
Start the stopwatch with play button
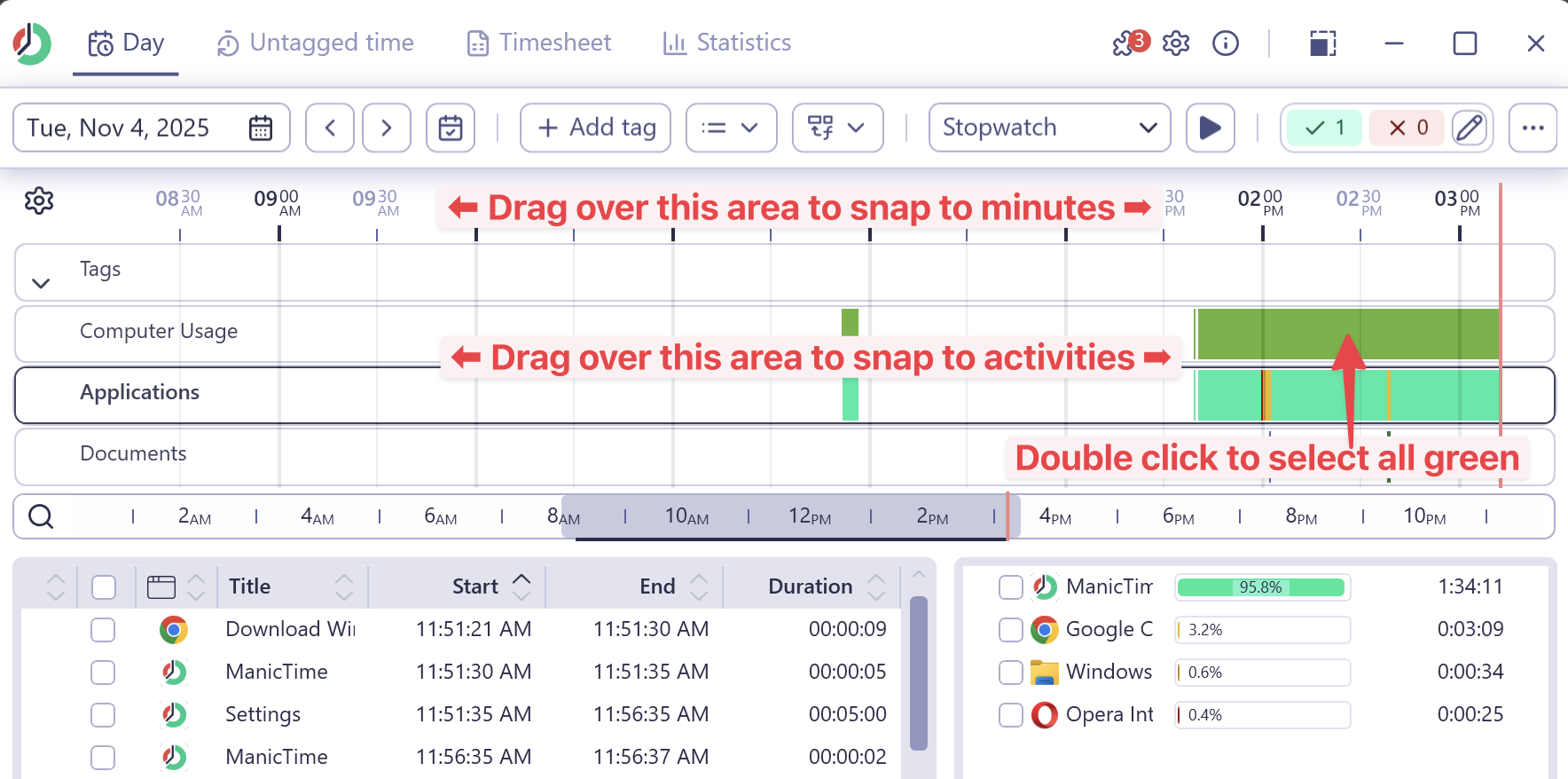1210,128
